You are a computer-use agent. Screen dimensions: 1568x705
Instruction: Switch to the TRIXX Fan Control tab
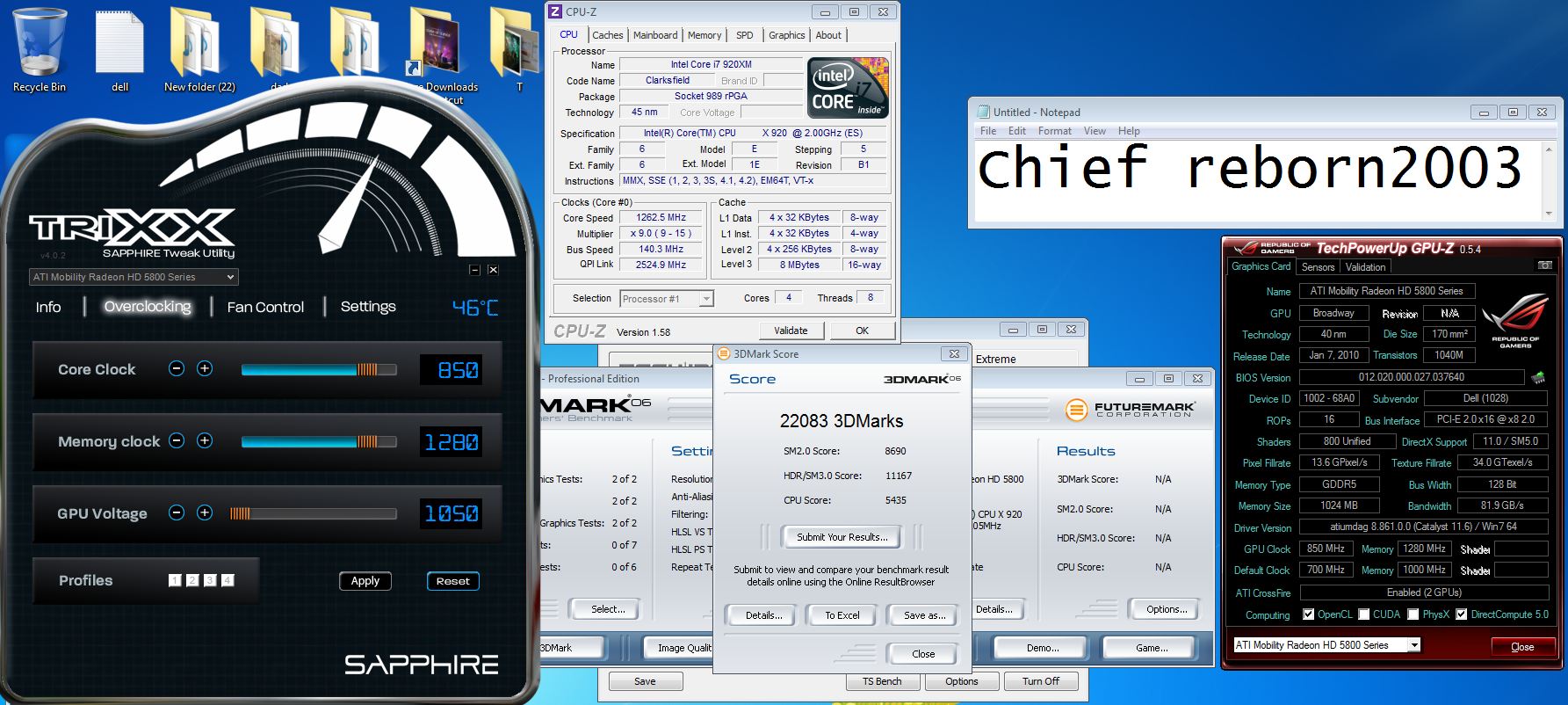click(x=265, y=307)
